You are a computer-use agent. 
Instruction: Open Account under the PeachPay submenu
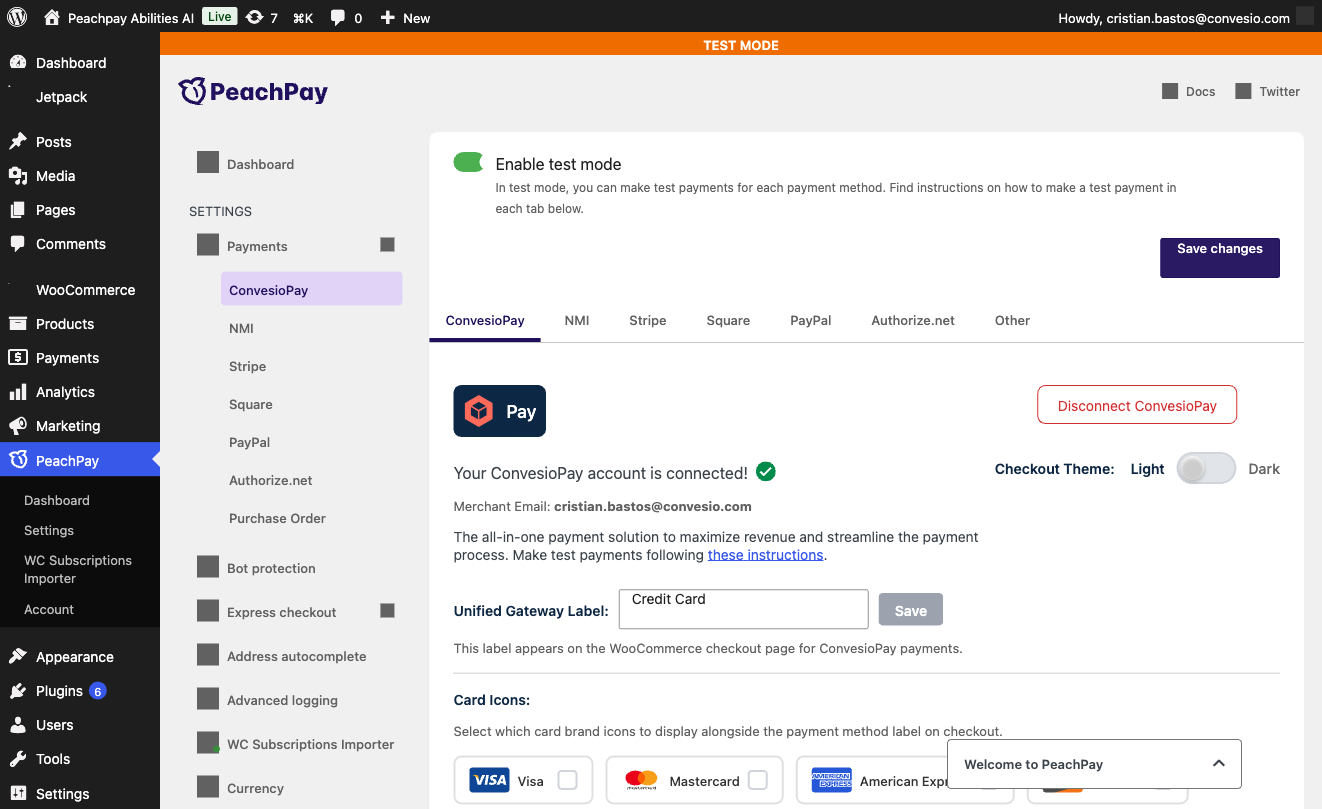pos(49,609)
